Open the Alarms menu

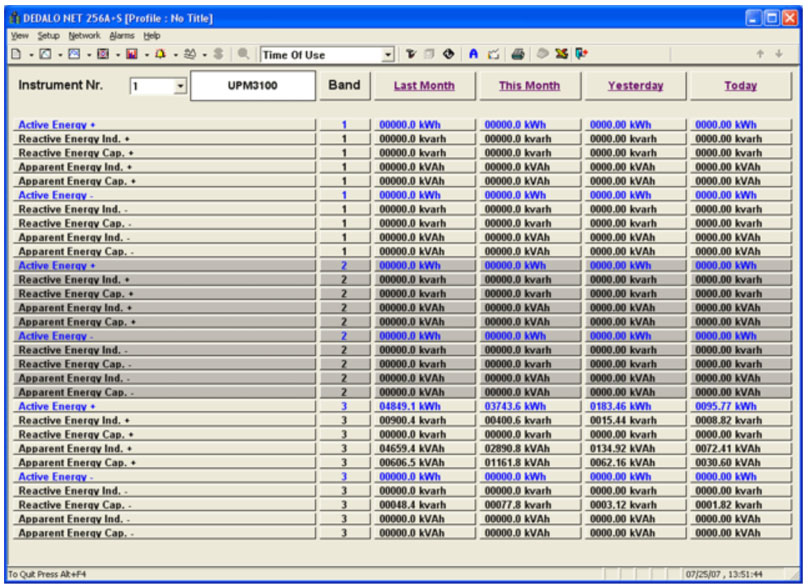click(121, 35)
